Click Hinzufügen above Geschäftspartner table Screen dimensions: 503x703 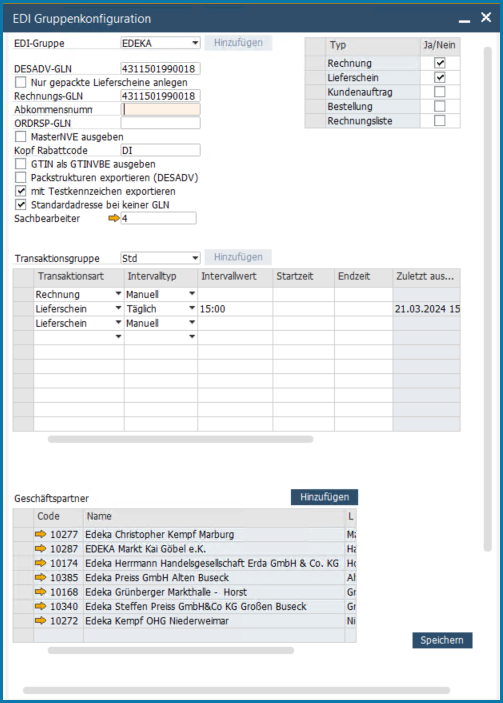324,497
